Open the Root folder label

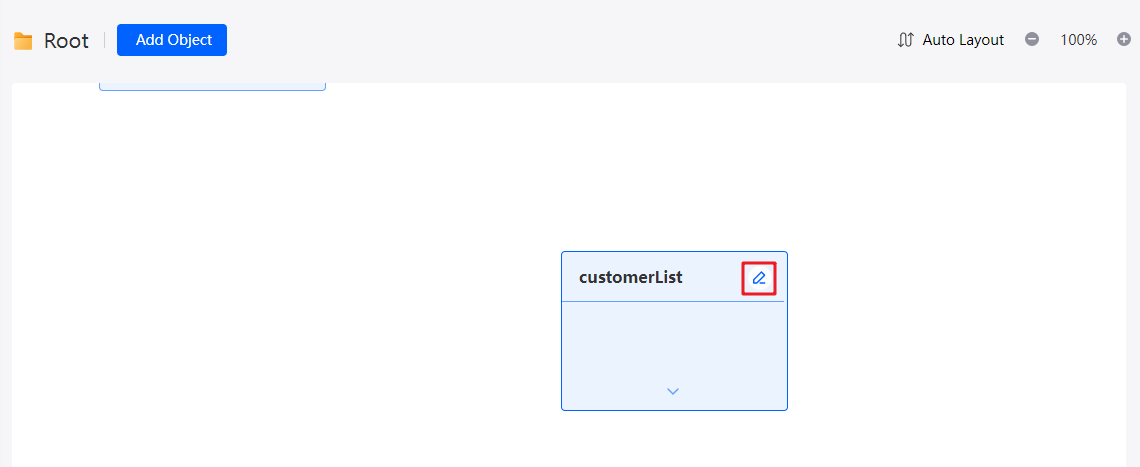pyautogui.click(x=66, y=41)
